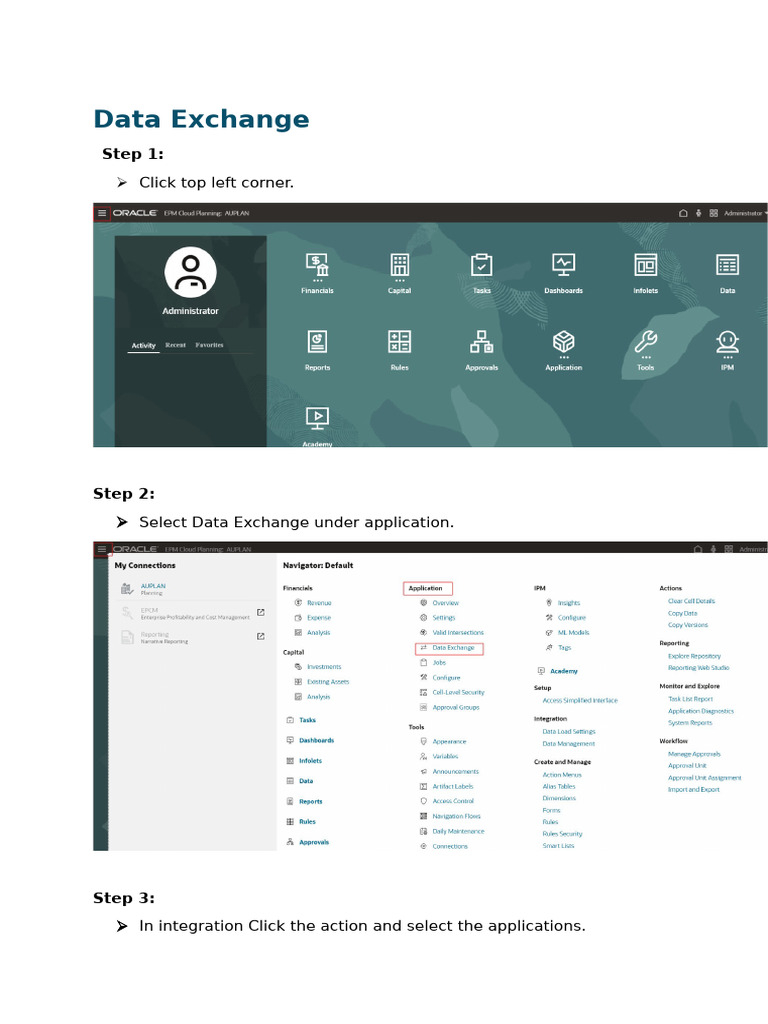Click the Navigator hamburger icon in the home page screenshot
768x1024 pixels.
pos(102,213)
